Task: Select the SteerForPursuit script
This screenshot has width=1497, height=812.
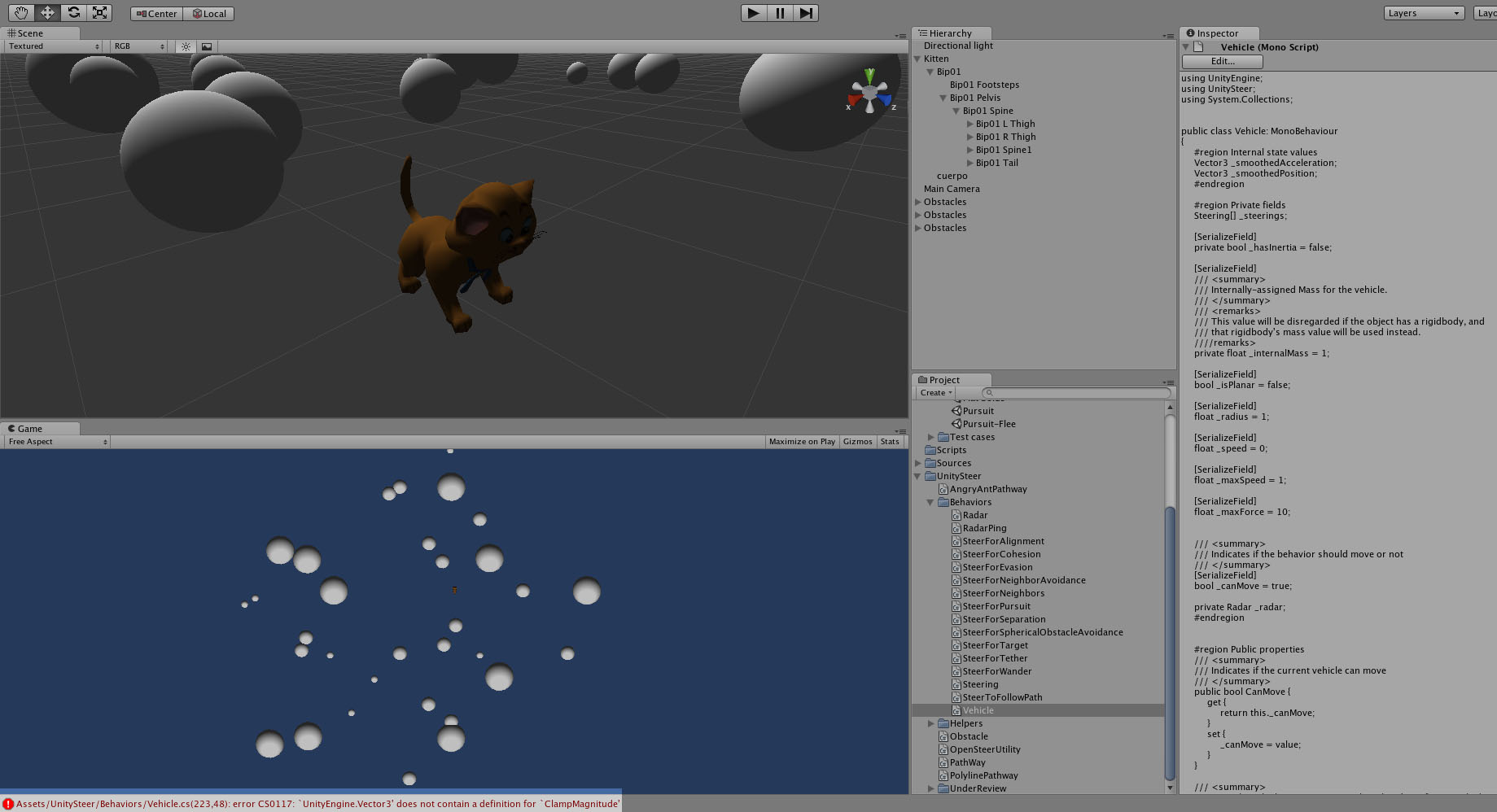Action: tap(996, 605)
